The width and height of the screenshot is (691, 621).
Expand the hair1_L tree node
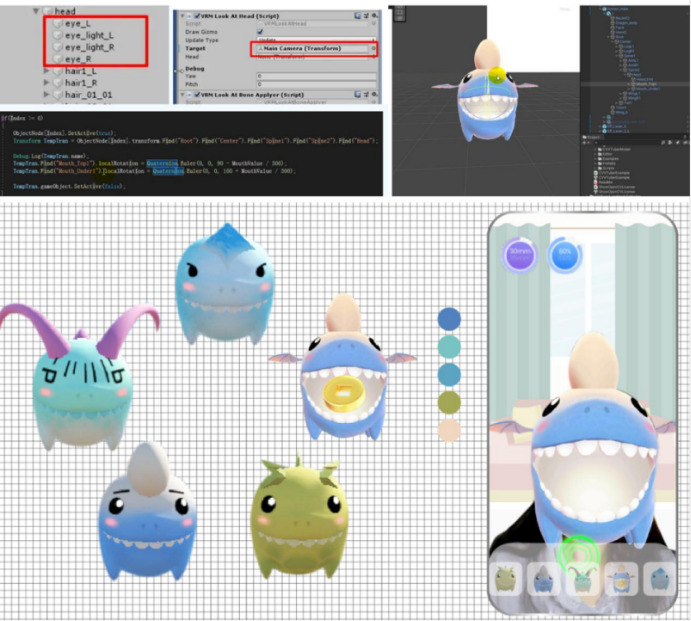(46, 71)
